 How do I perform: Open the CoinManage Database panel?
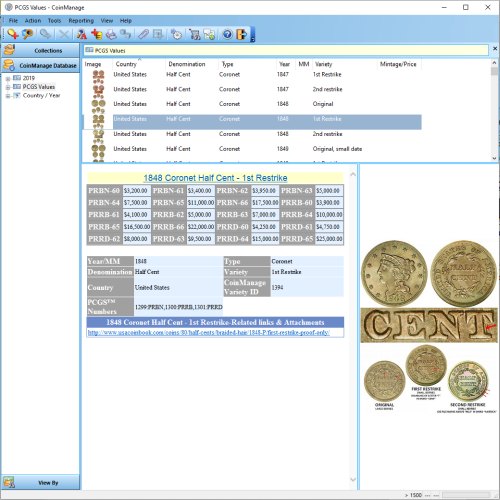pyautogui.click(x=40, y=65)
